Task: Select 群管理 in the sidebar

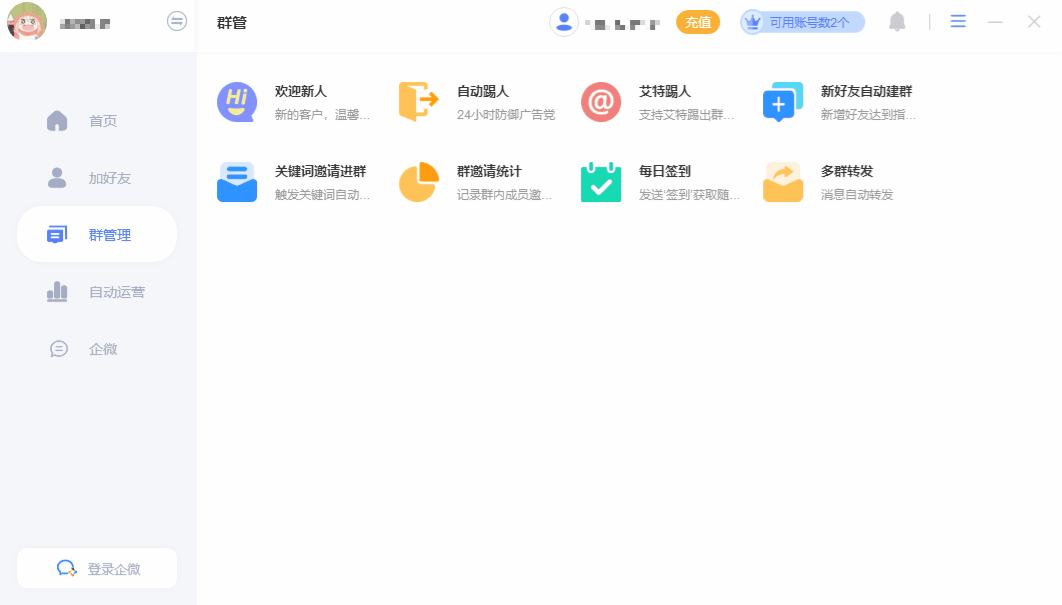Action: [97, 234]
